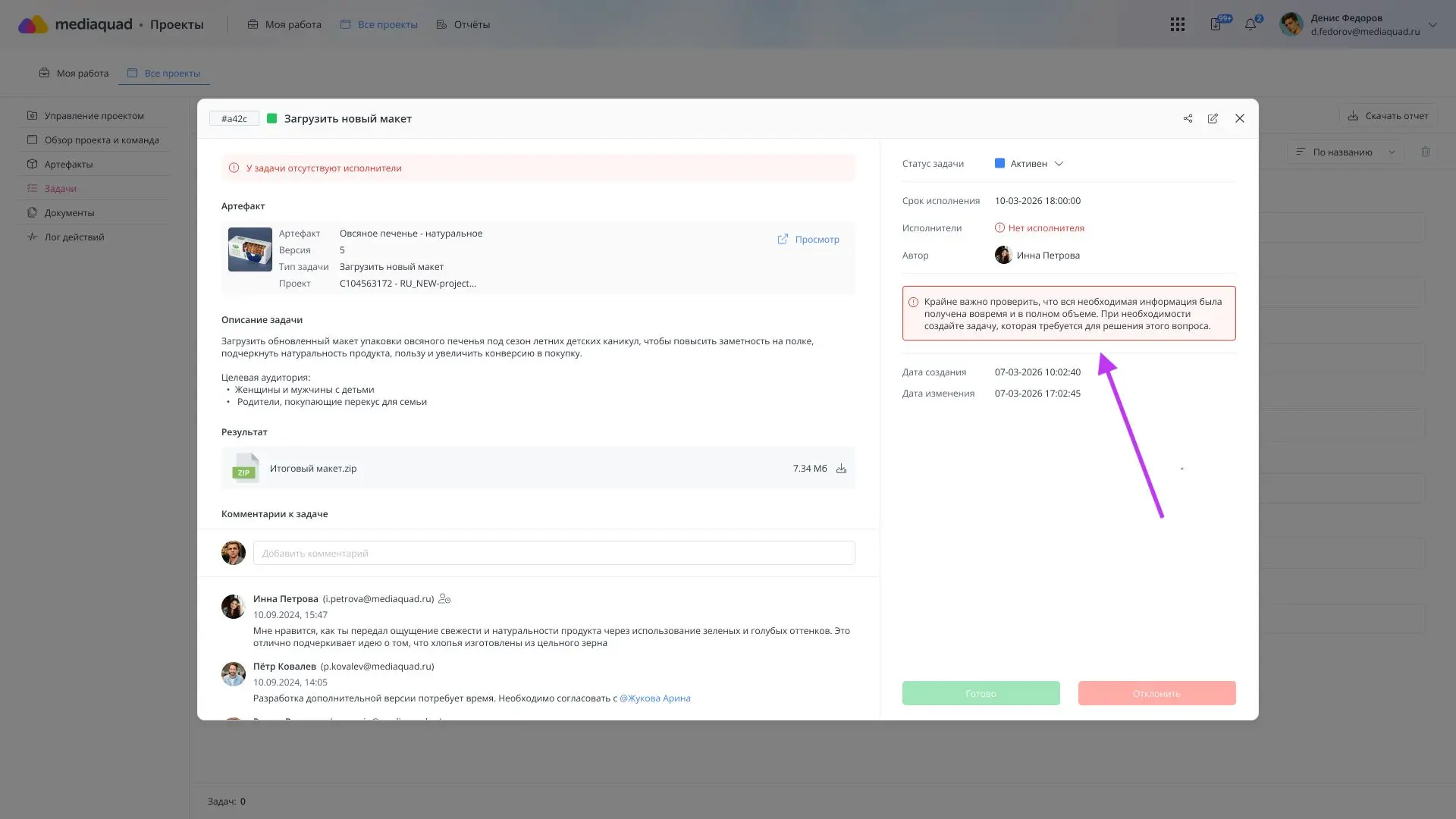Download the Итоговый макет.zip result file
Image resolution: width=1456 pixels, height=819 pixels.
[x=842, y=468]
